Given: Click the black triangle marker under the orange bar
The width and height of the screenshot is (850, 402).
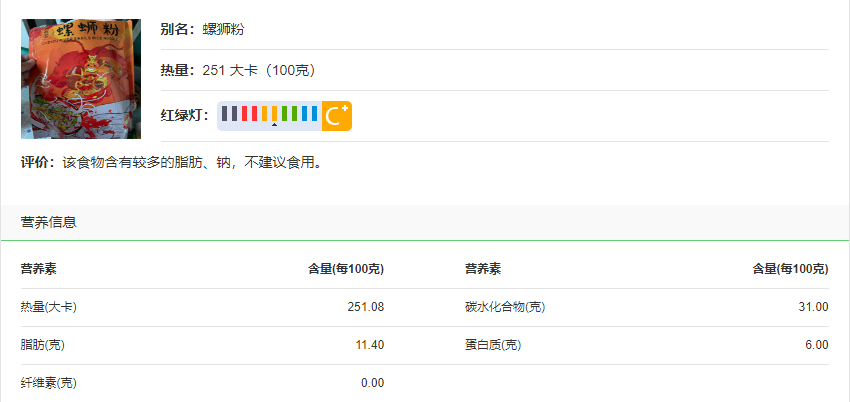Looking at the screenshot, I should [x=274, y=125].
